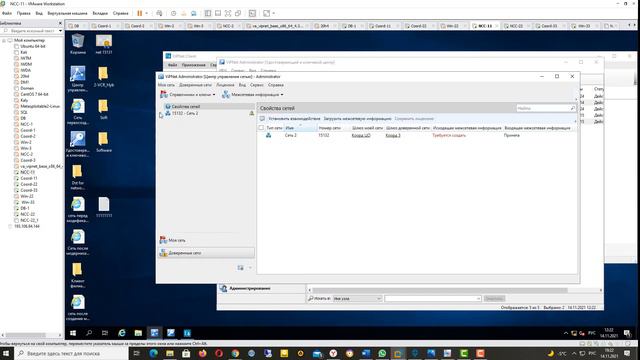The image size is (640, 360).
Task: Click the Установить взаимодействие button
Action: tap(294, 118)
